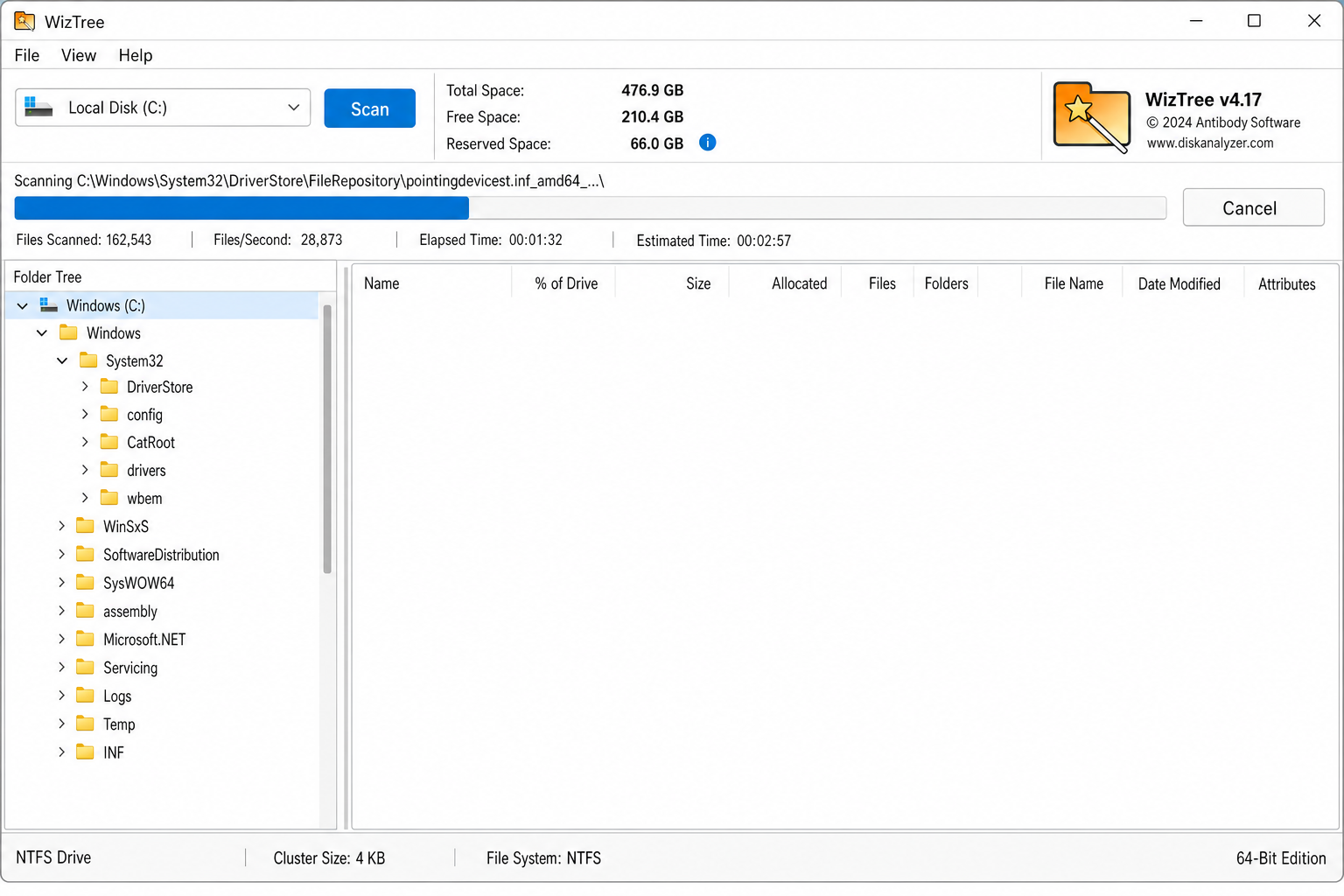This screenshot has height=896, width=1344.
Task: Click the config folder icon
Action: pos(109,414)
